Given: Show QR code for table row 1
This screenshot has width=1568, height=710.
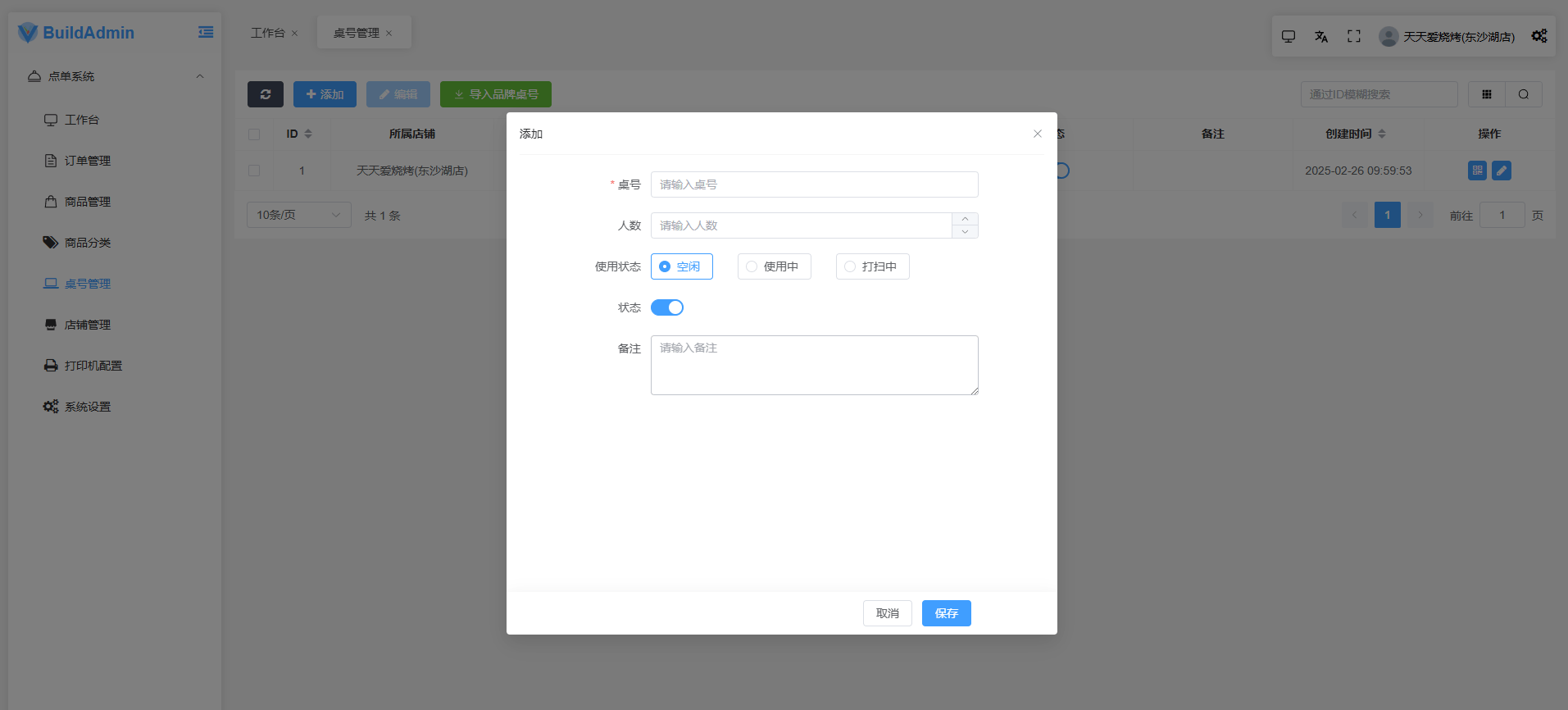Looking at the screenshot, I should [x=1478, y=171].
